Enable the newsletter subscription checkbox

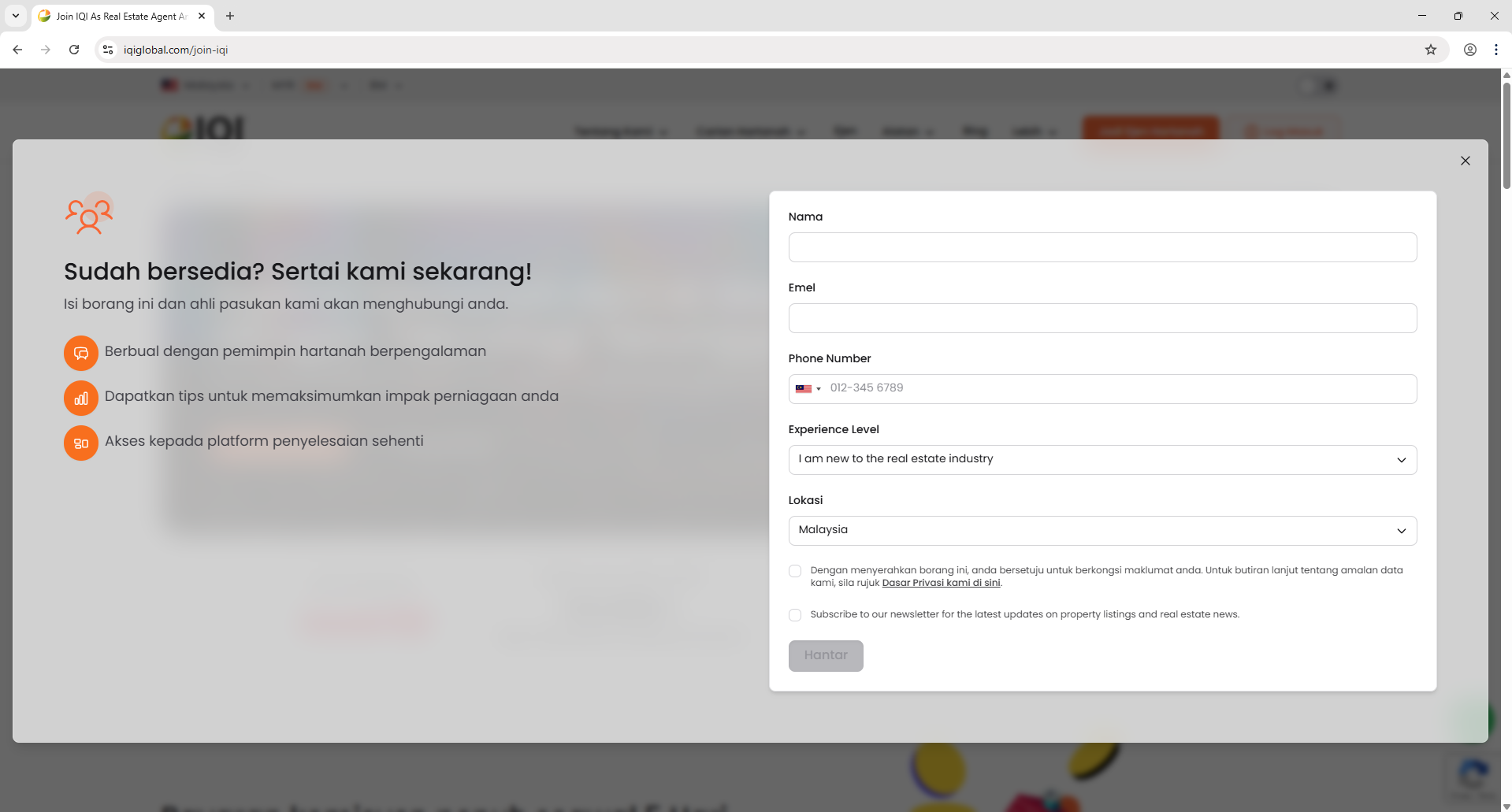795,615
